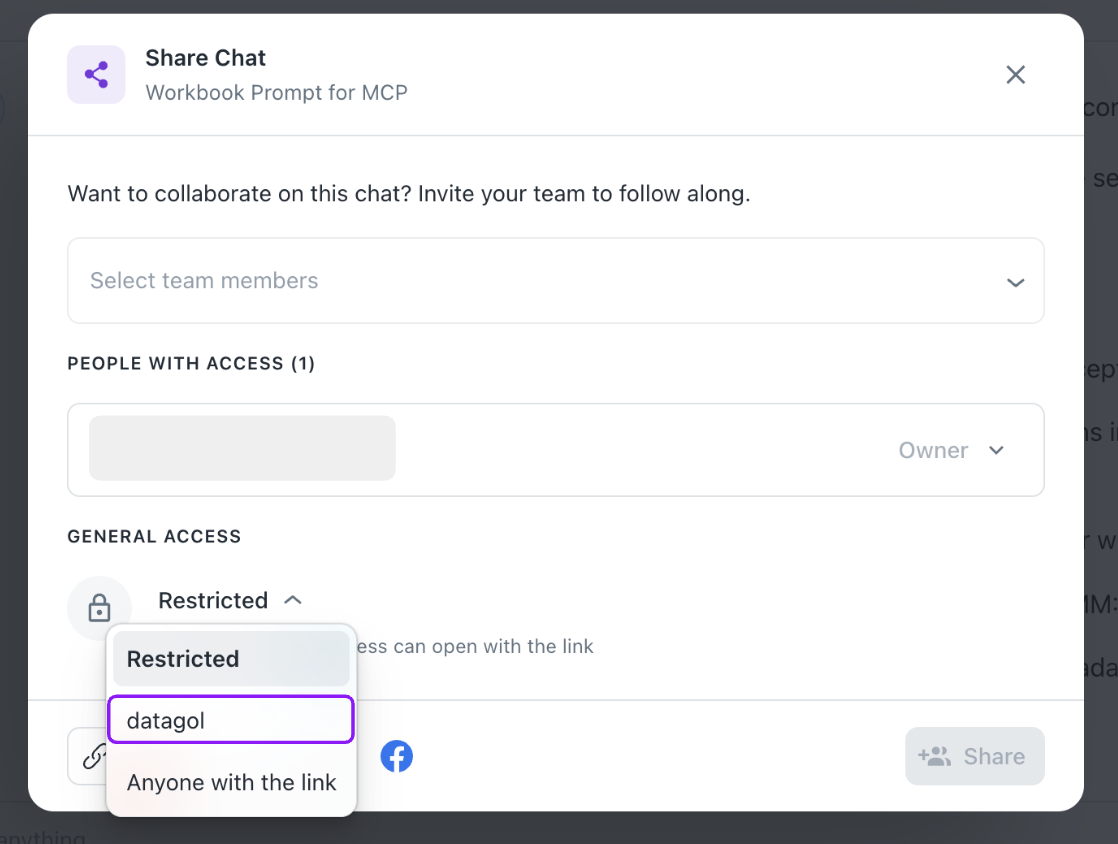Expand the team members chevron arrow
The height and width of the screenshot is (844, 1118).
(1015, 282)
